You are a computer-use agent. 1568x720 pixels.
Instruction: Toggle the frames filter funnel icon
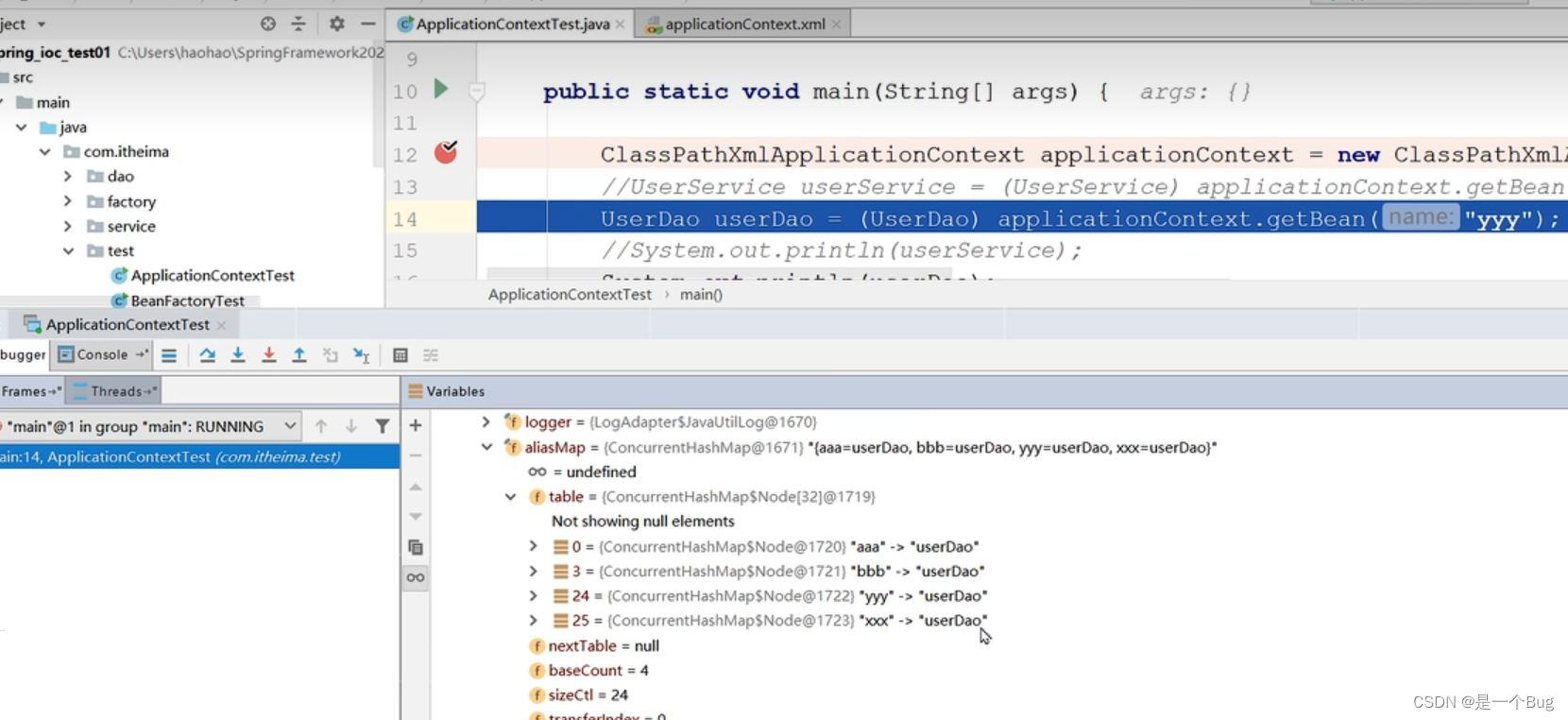[383, 426]
